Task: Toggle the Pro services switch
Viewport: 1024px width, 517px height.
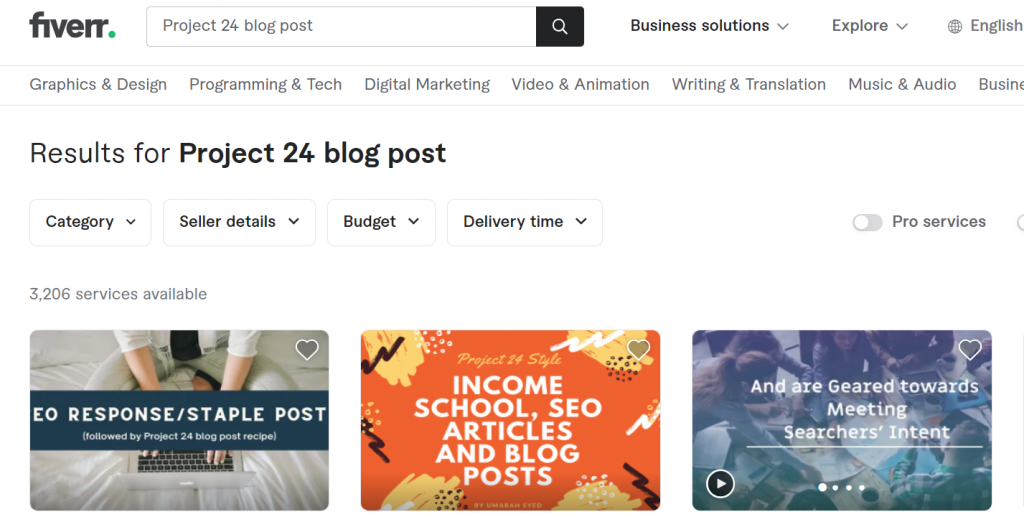Action: 867,222
